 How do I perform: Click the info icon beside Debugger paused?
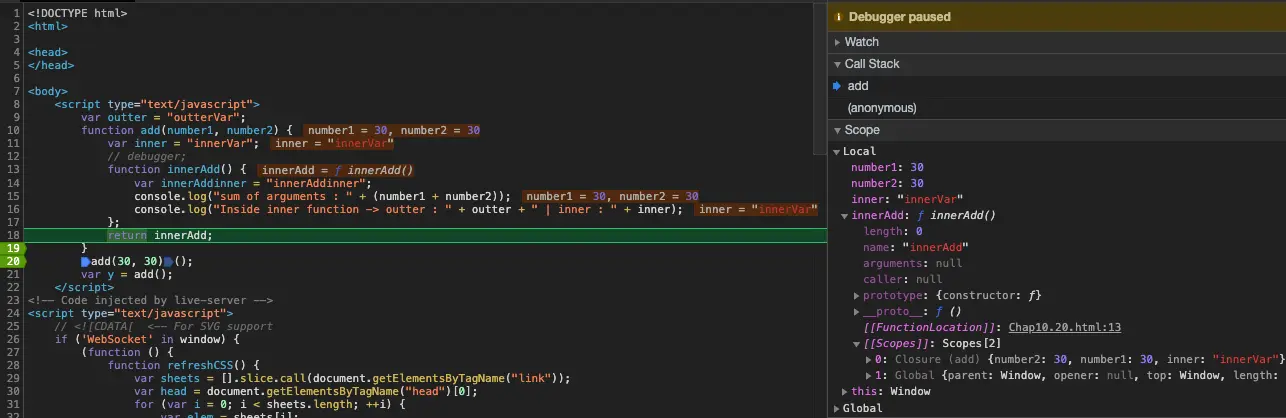click(838, 17)
